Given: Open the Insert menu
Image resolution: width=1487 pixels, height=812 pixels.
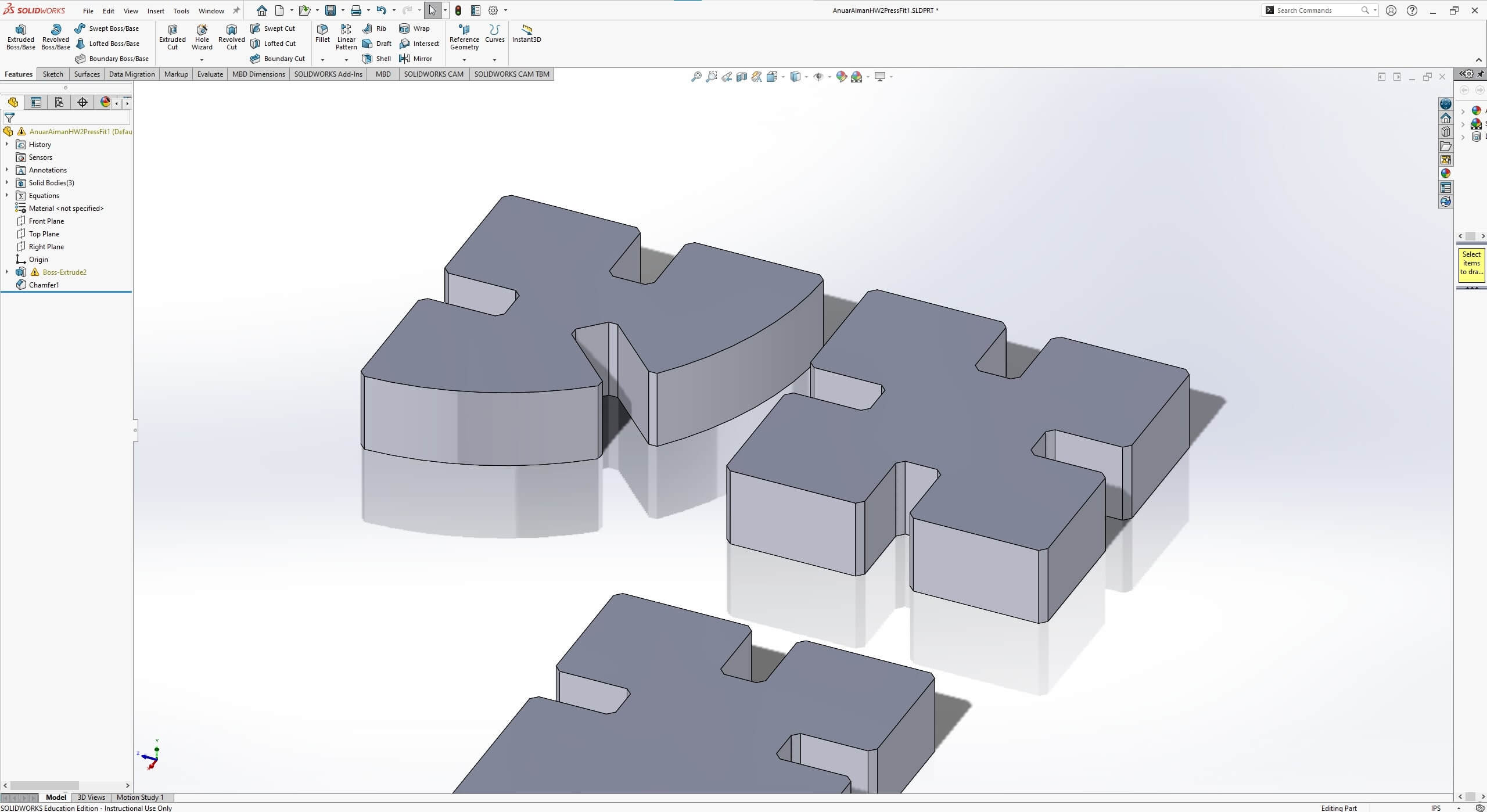Looking at the screenshot, I should tap(156, 10).
